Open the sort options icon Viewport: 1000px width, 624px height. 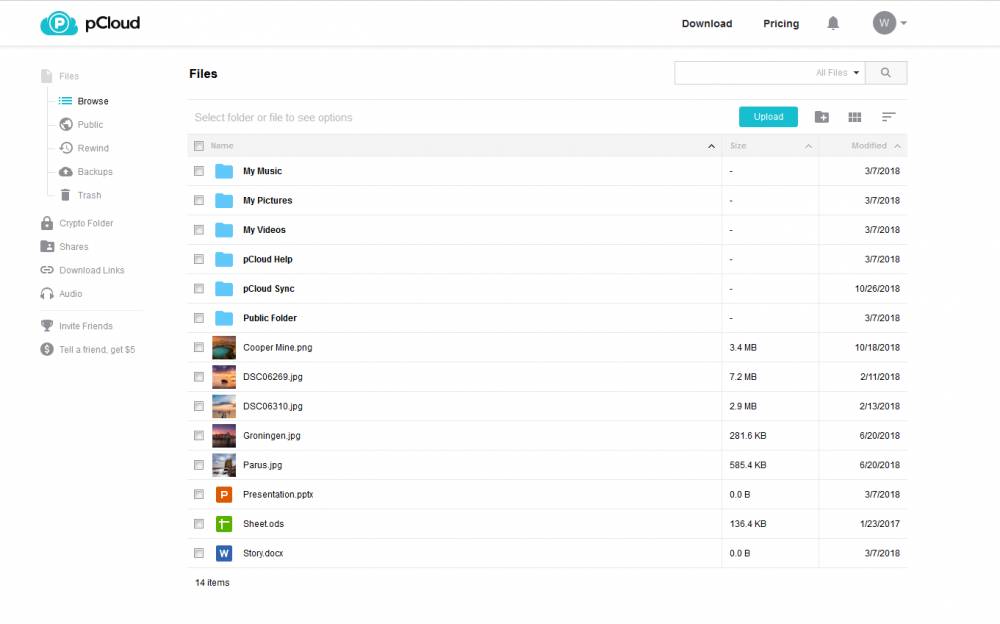(x=888, y=117)
